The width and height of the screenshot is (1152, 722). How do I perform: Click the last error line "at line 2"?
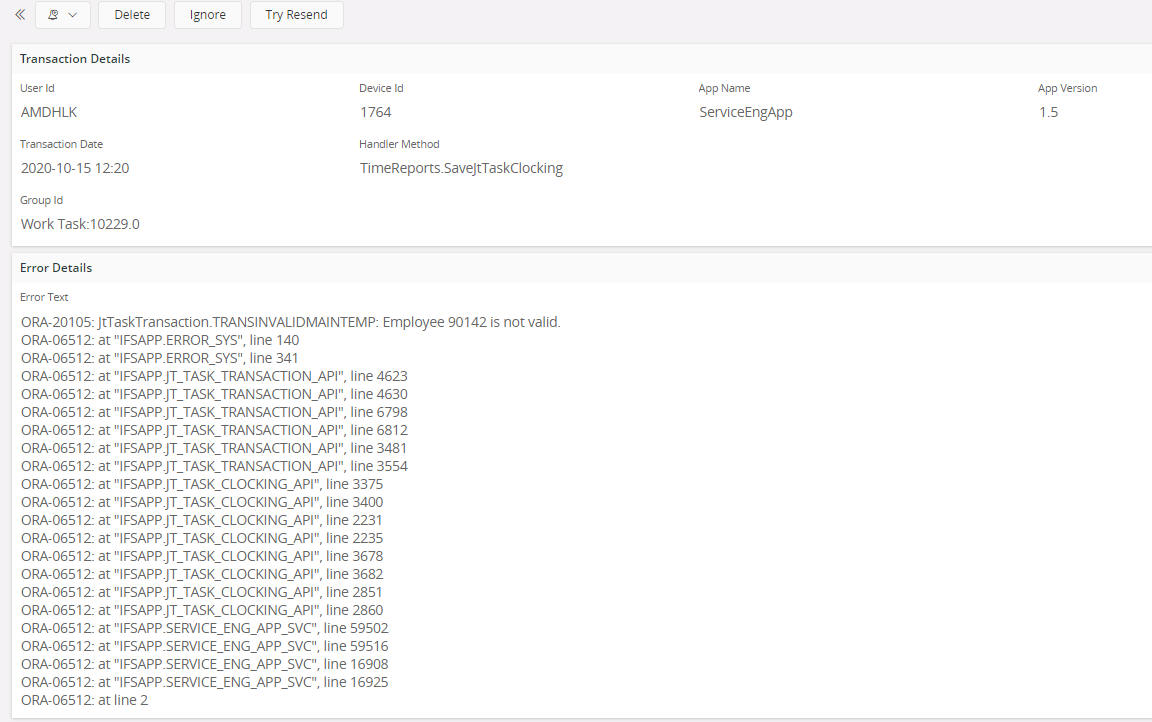tap(85, 700)
